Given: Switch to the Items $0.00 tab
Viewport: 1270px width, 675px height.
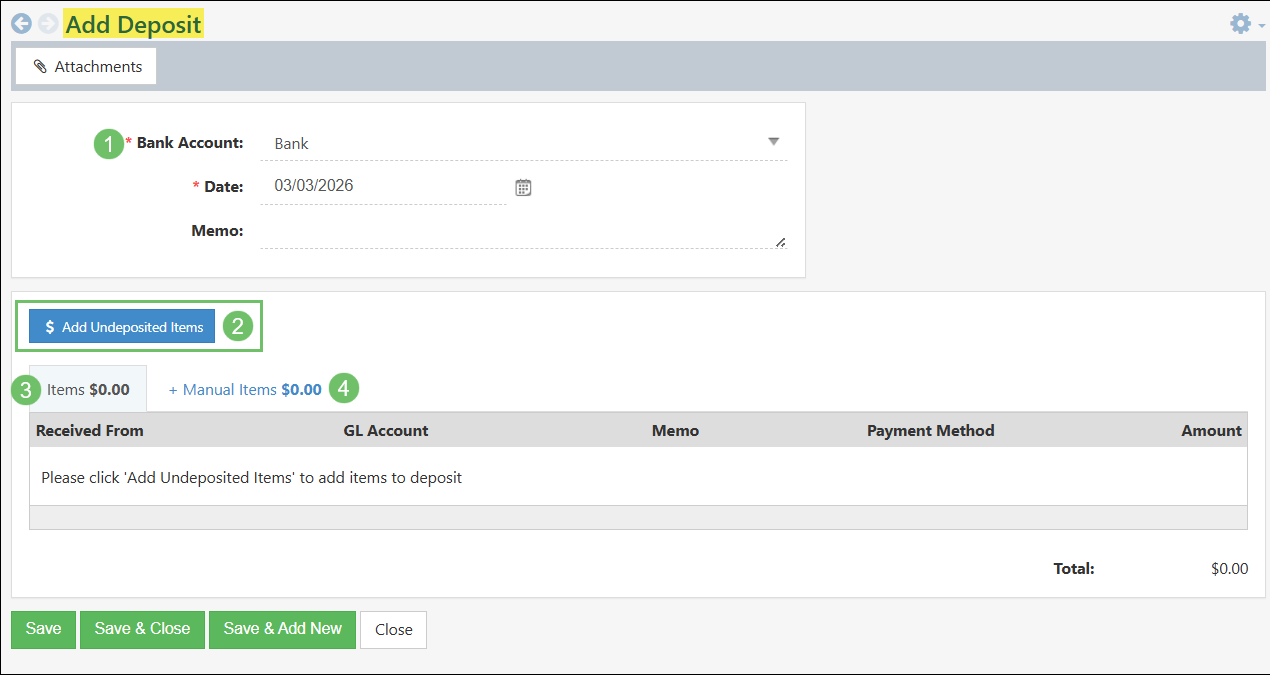Looking at the screenshot, I should [89, 389].
